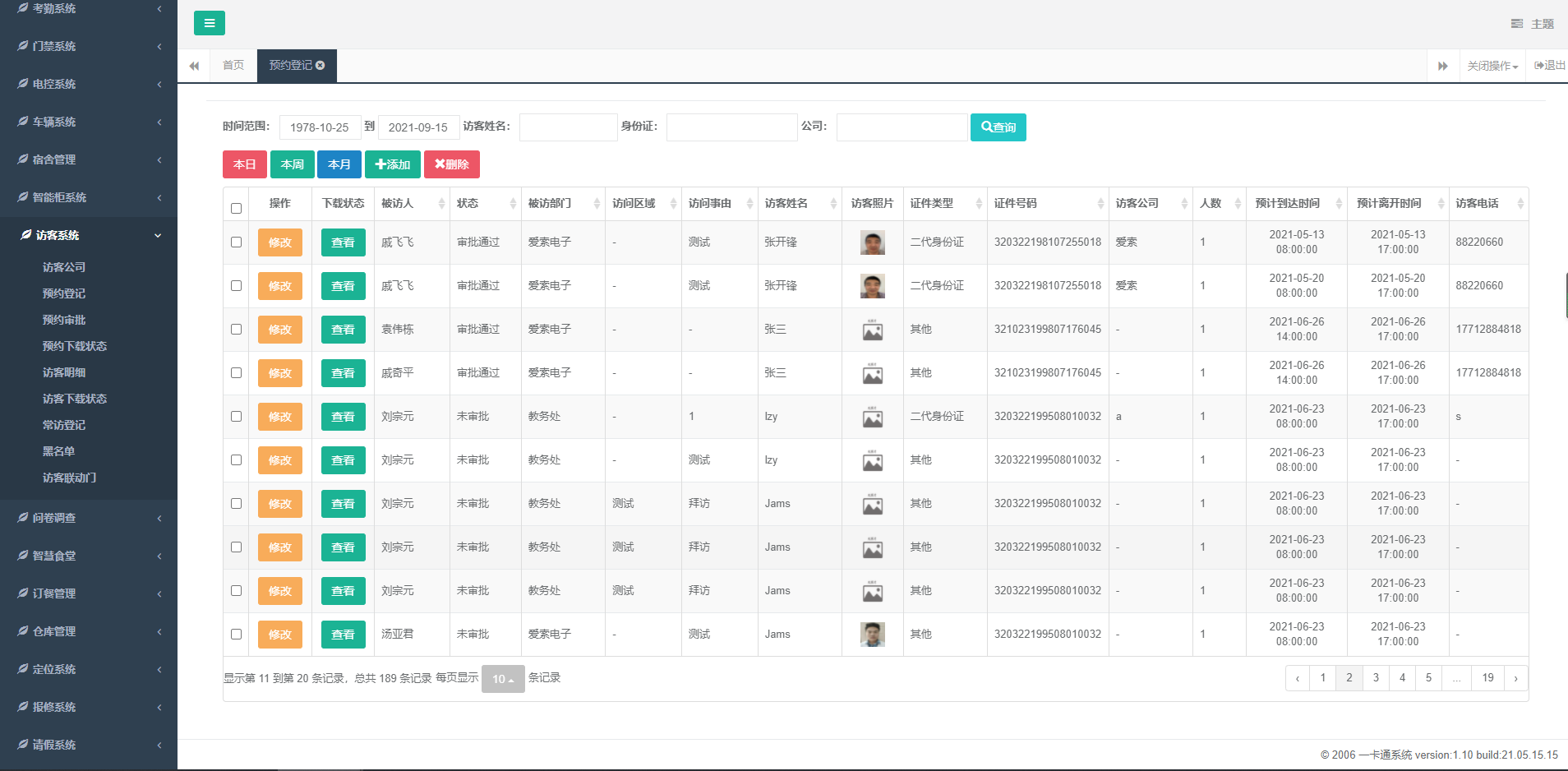This screenshot has width=1568, height=771.
Task: Expand the 考勤系统 sidebar menu
Action: pyautogui.click(x=89, y=8)
